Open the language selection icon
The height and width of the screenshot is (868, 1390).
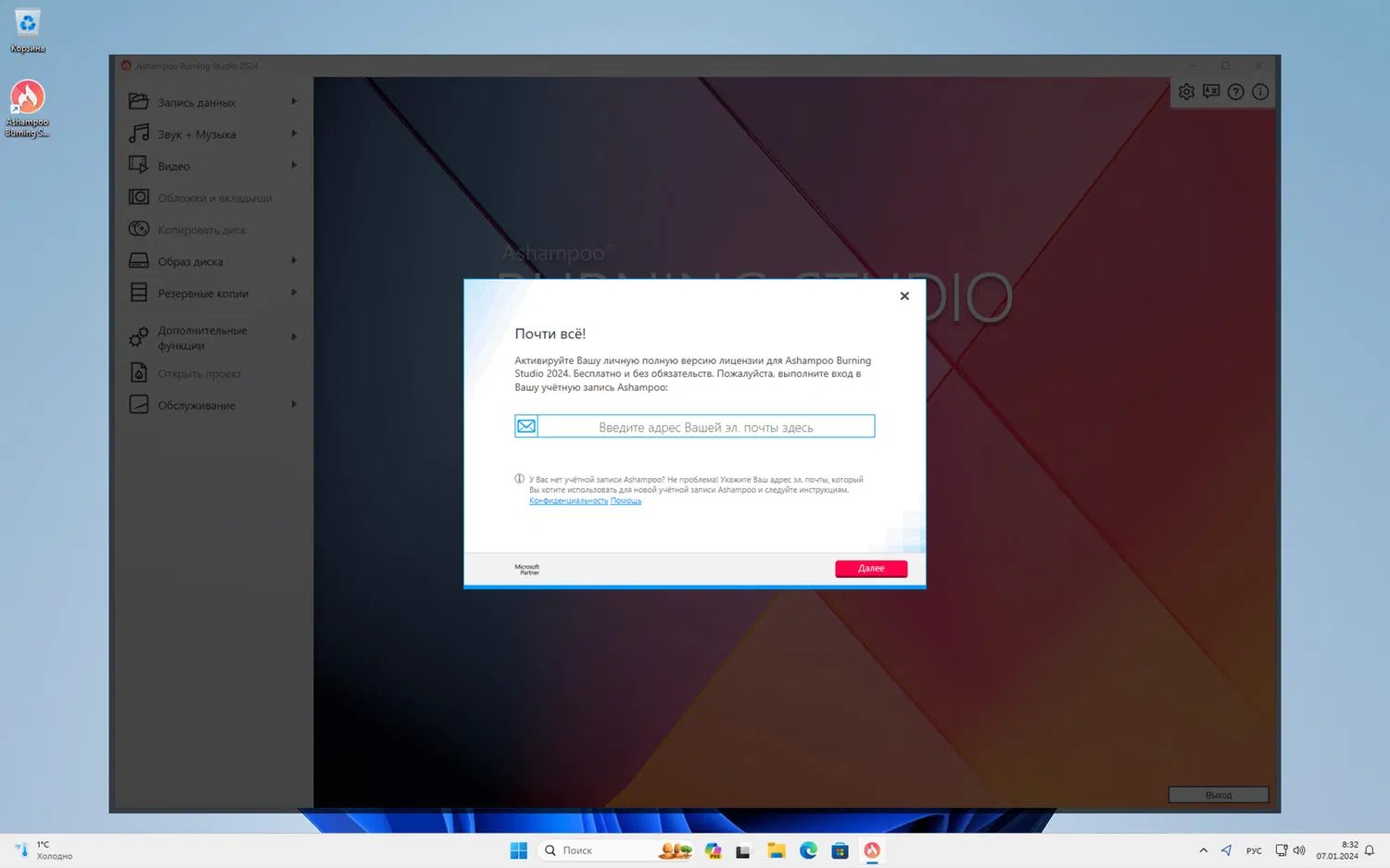click(1211, 92)
